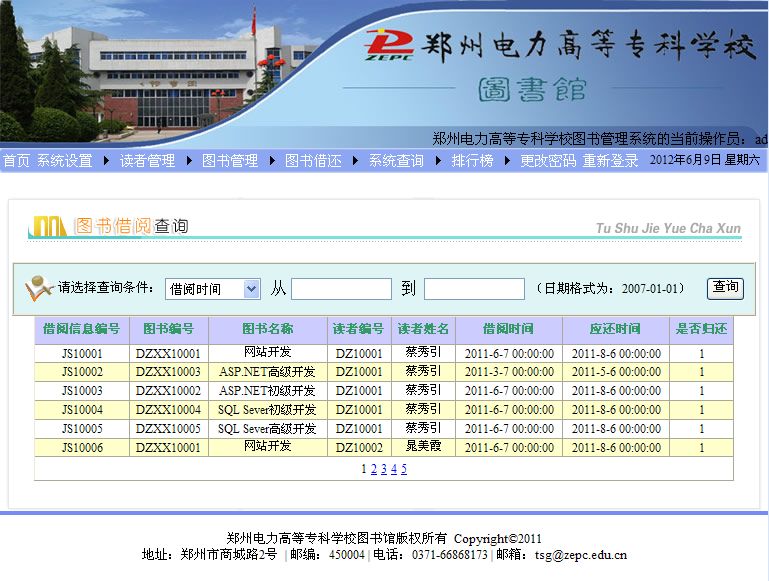Click due time 2011-5-6 00:00:00
This screenshot has height=581, width=769.
point(616,372)
